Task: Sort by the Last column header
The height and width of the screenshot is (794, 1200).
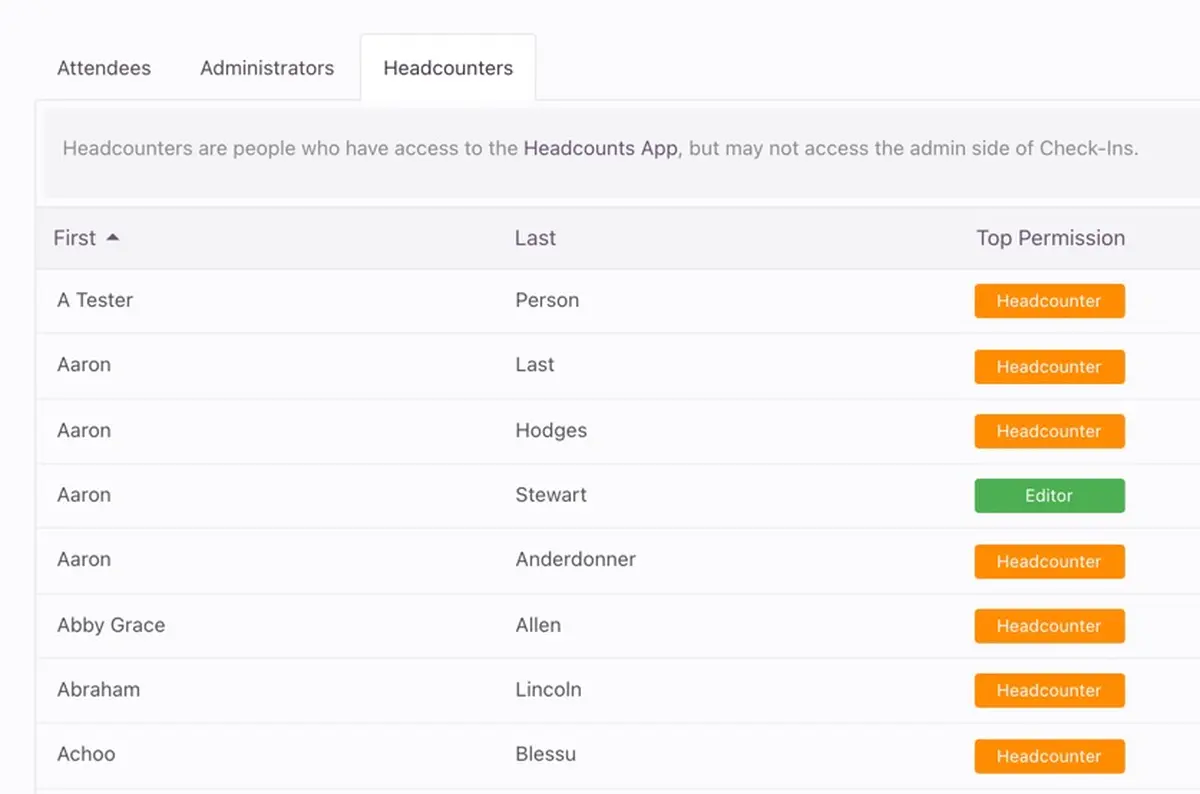Action: pyautogui.click(x=535, y=238)
